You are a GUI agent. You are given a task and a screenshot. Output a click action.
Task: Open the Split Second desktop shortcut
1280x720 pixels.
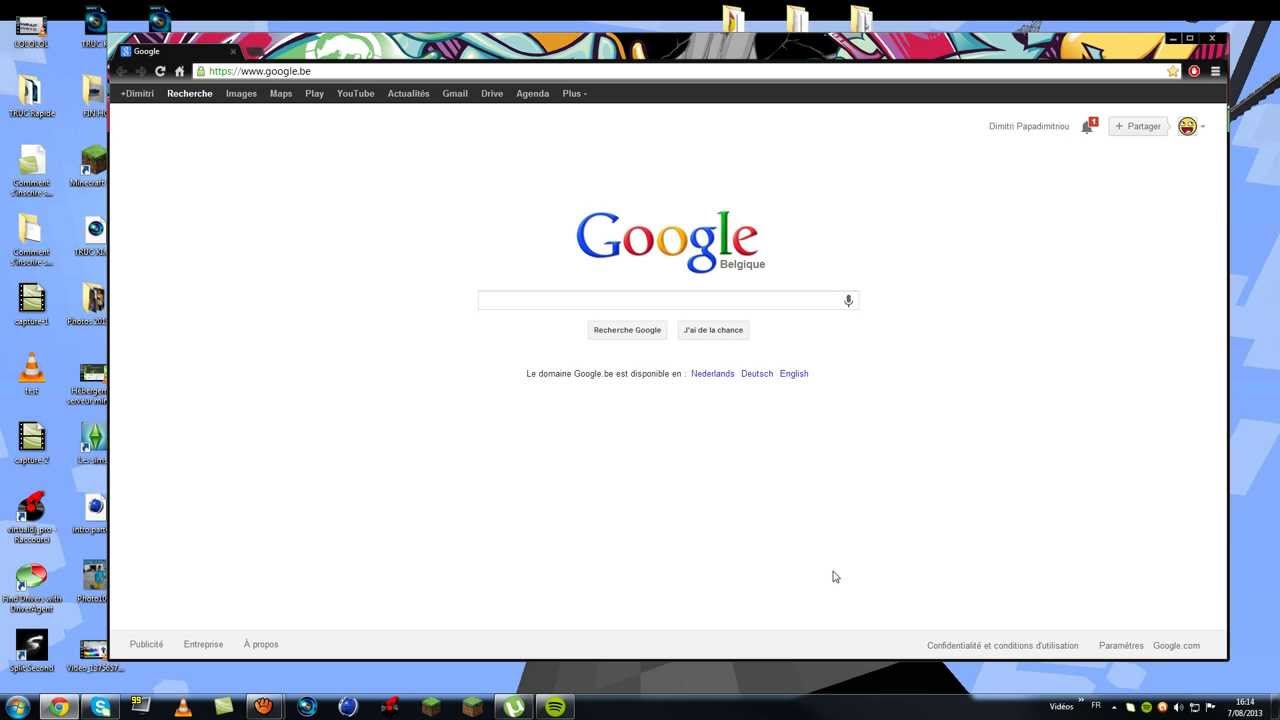[32, 651]
